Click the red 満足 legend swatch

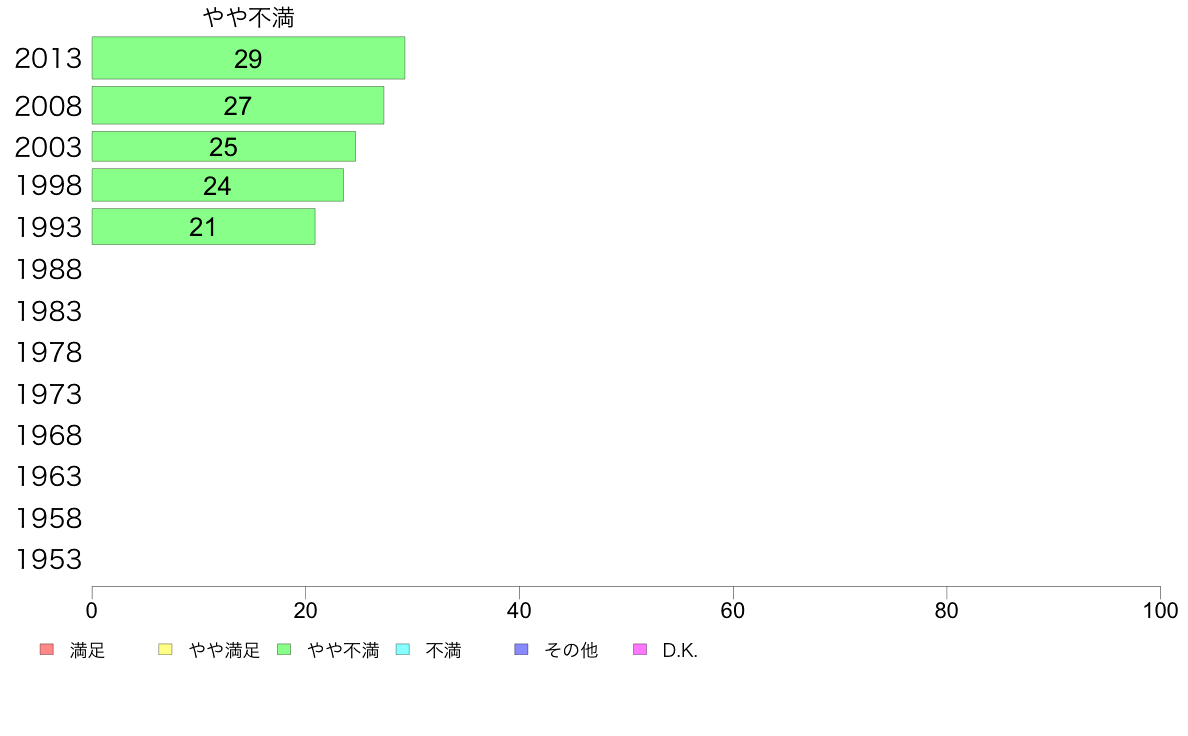click(x=47, y=650)
